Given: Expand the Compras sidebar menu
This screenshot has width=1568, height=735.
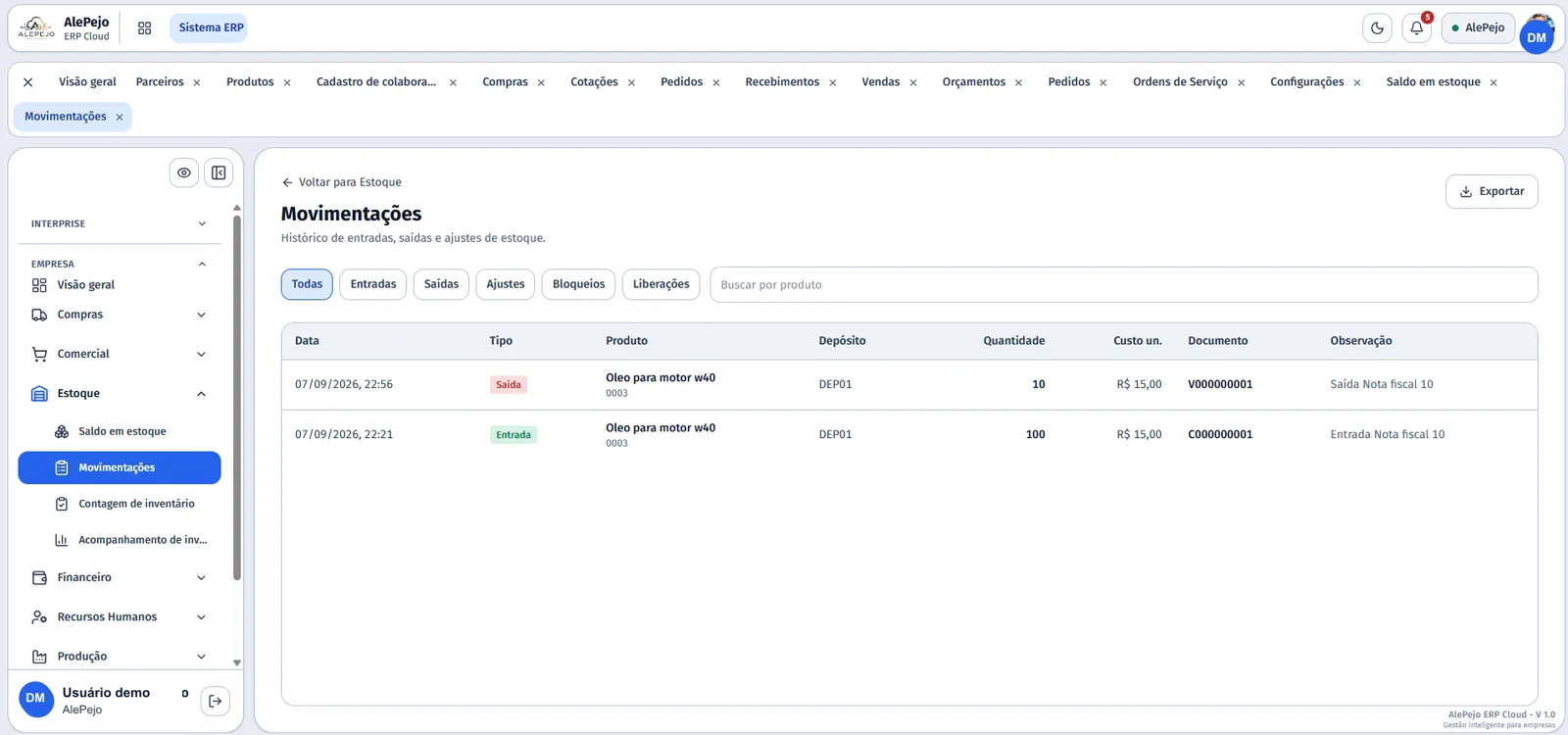Looking at the screenshot, I should click(120, 315).
